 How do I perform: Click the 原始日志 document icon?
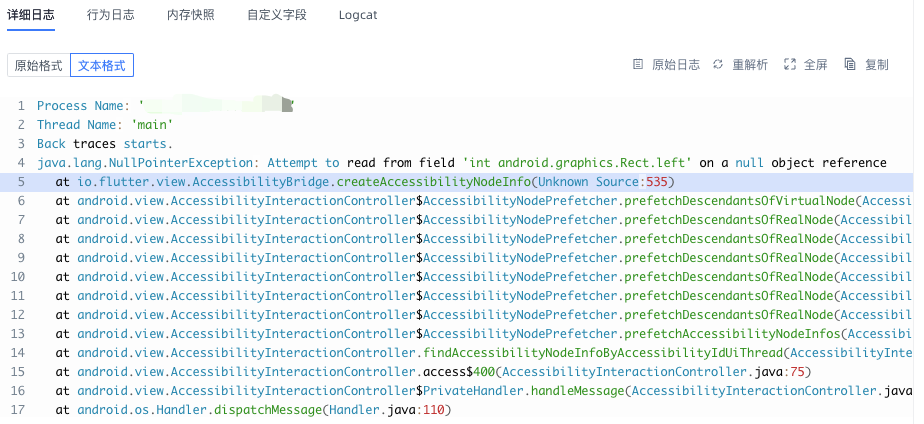tap(638, 64)
